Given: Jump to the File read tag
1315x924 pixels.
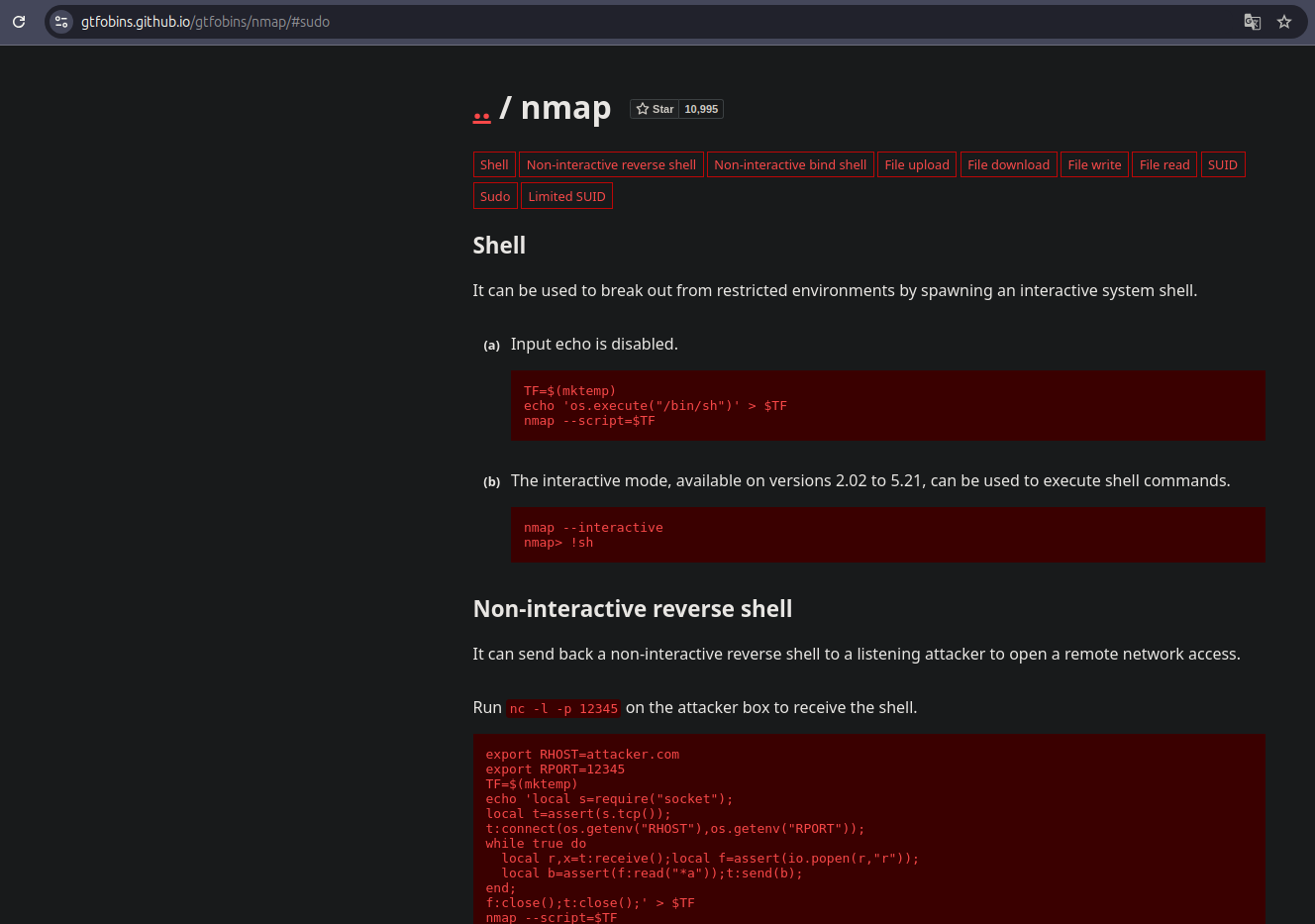Looking at the screenshot, I should (1164, 164).
